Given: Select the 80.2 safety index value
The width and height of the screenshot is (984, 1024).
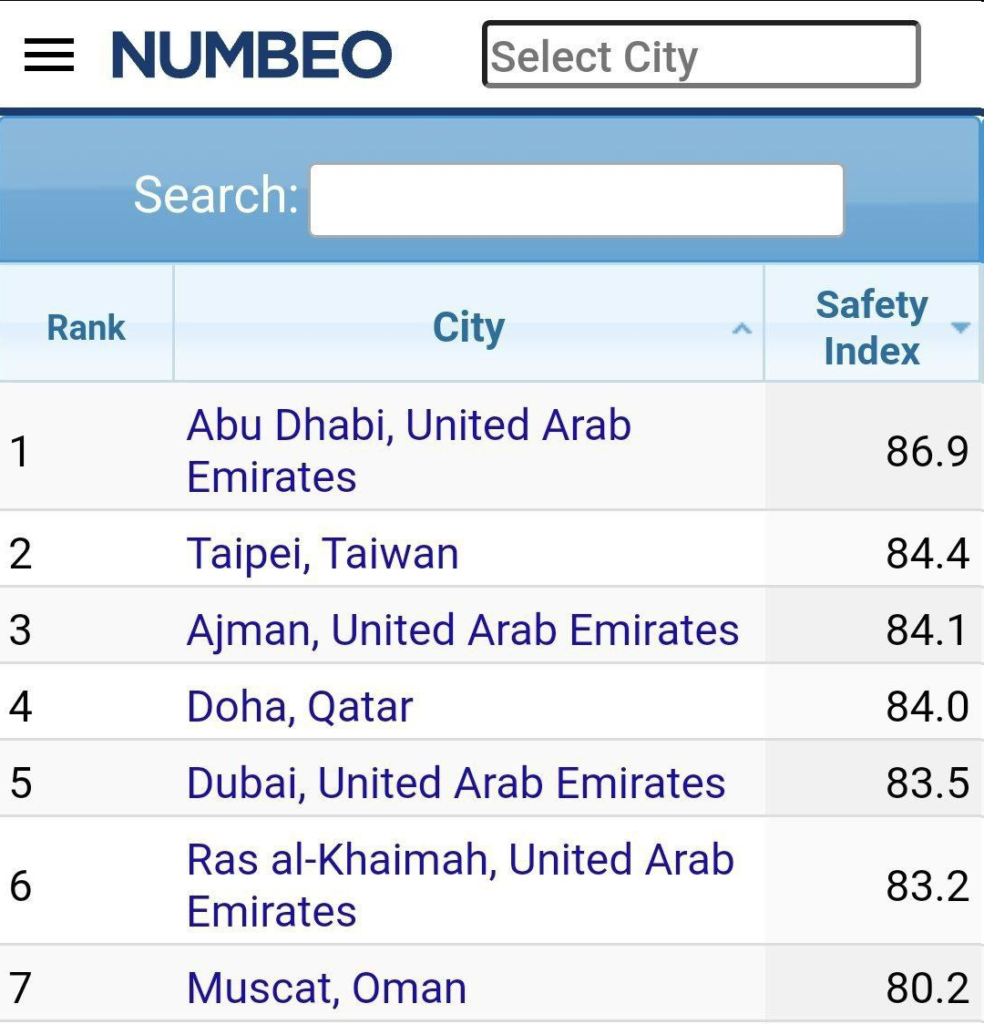Looking at the screenshot, I should pos(927,988).
